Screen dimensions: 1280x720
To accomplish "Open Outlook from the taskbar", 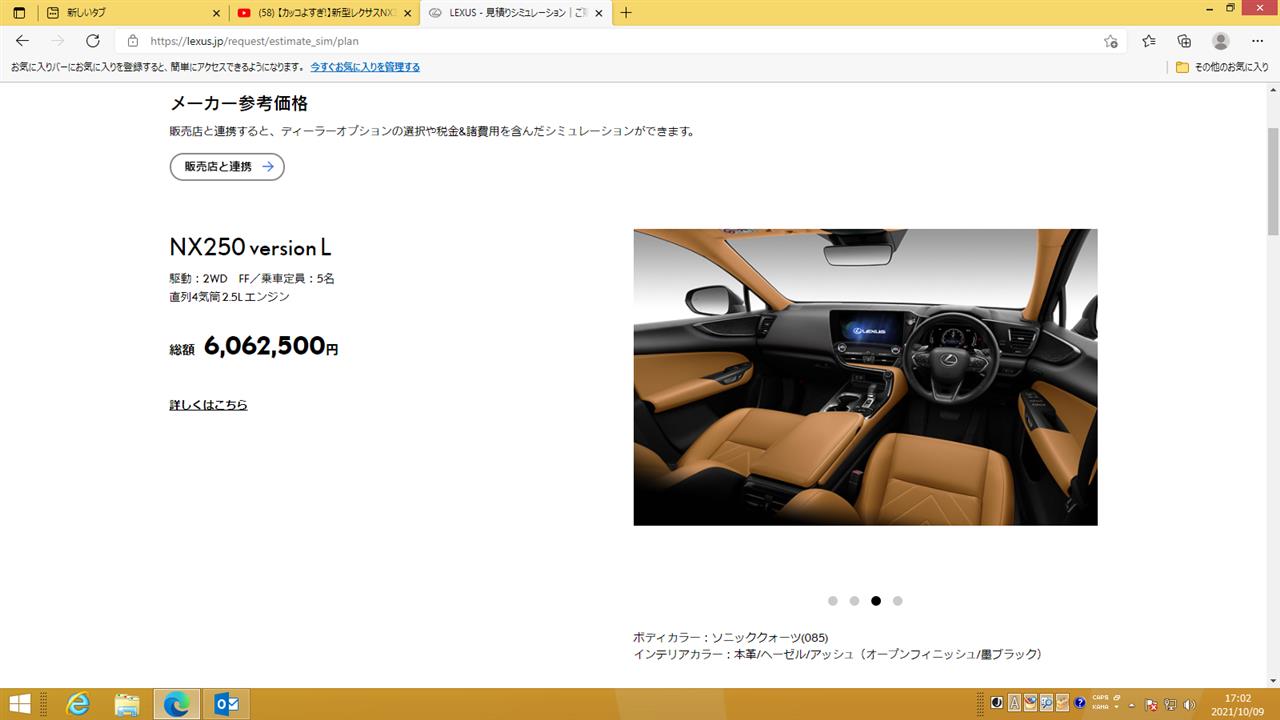I will 227,704.
